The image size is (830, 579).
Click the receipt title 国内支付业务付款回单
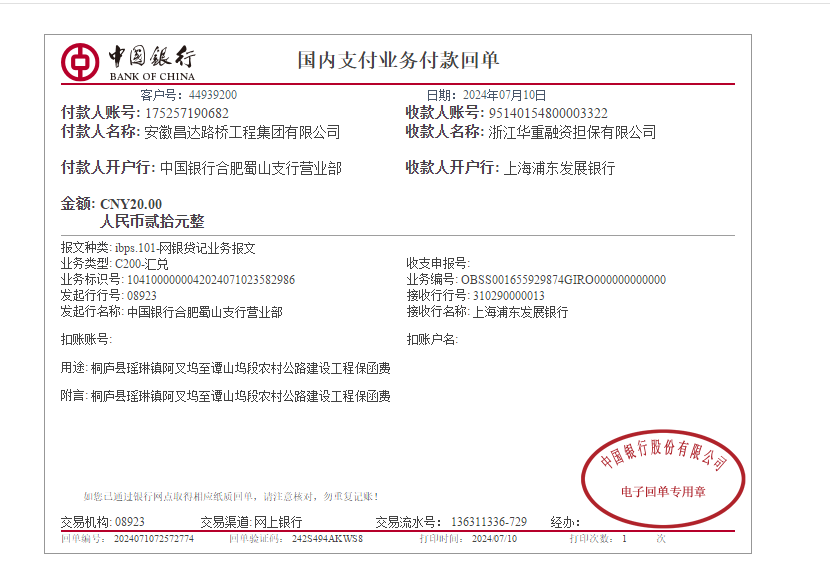398,60
